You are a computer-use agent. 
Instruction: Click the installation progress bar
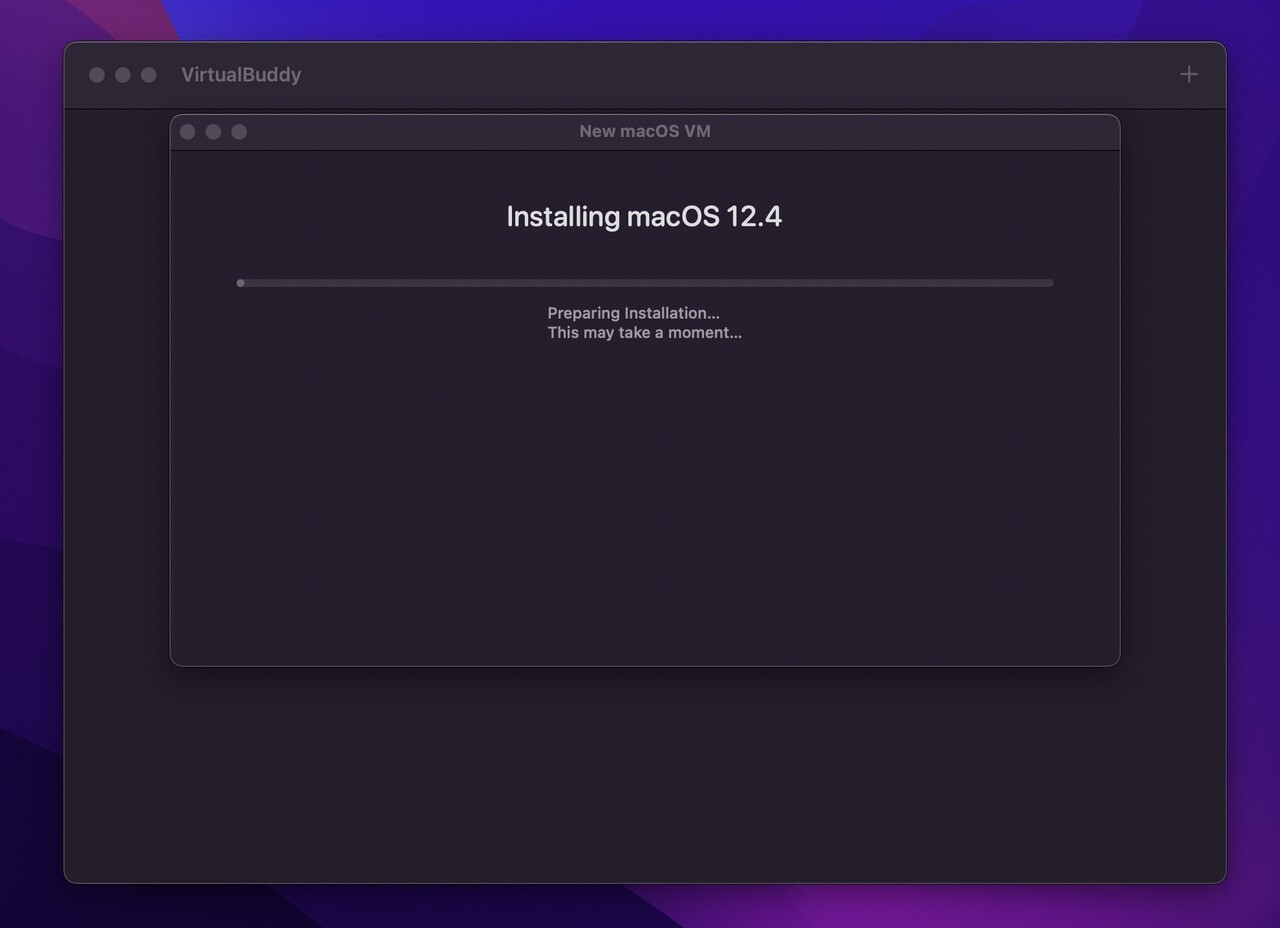pos(645,282)
